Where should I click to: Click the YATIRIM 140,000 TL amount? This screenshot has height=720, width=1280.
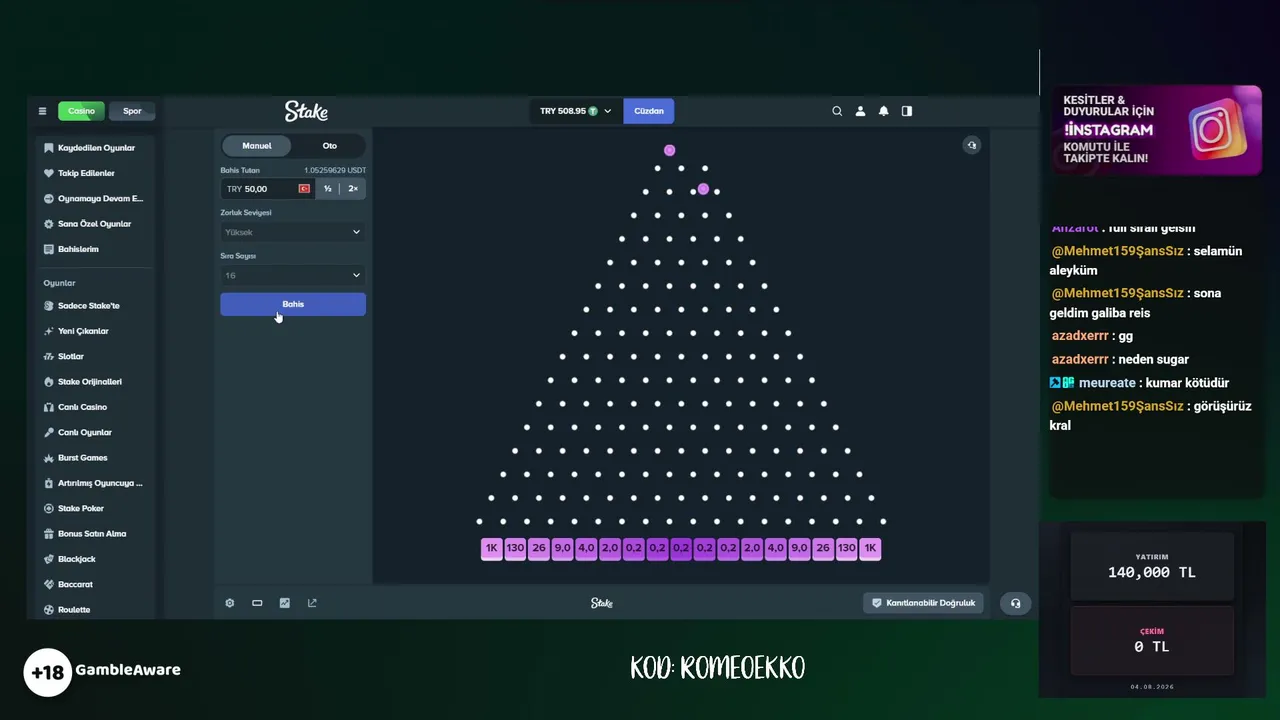[x=1152, y=572]
